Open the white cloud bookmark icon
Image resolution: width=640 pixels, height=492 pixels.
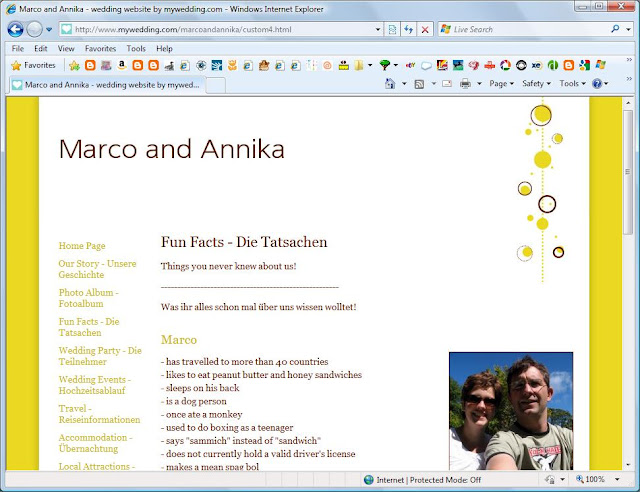(426, 66)
